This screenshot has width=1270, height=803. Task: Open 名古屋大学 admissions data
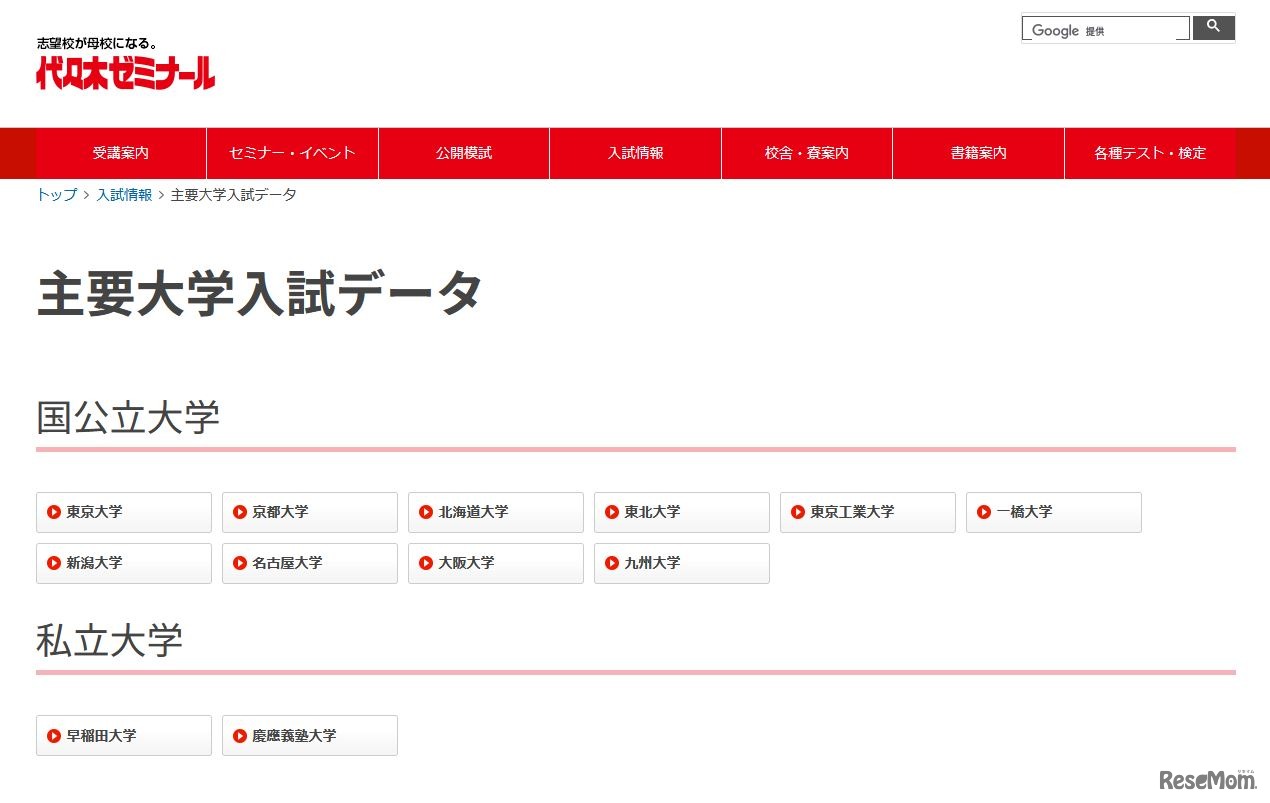tap(310, 563)
